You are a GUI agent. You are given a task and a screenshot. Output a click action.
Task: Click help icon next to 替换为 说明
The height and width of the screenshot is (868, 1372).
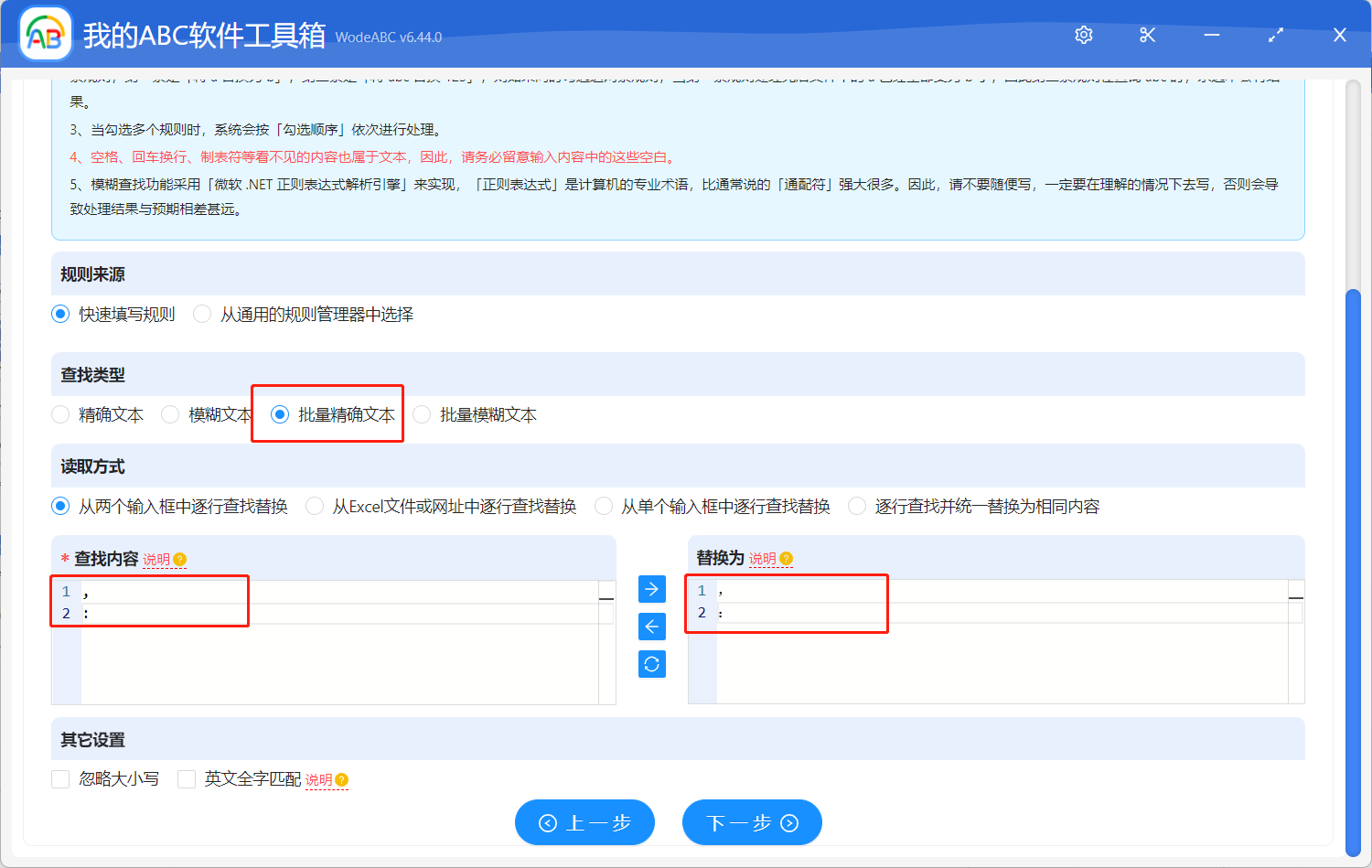787,559
